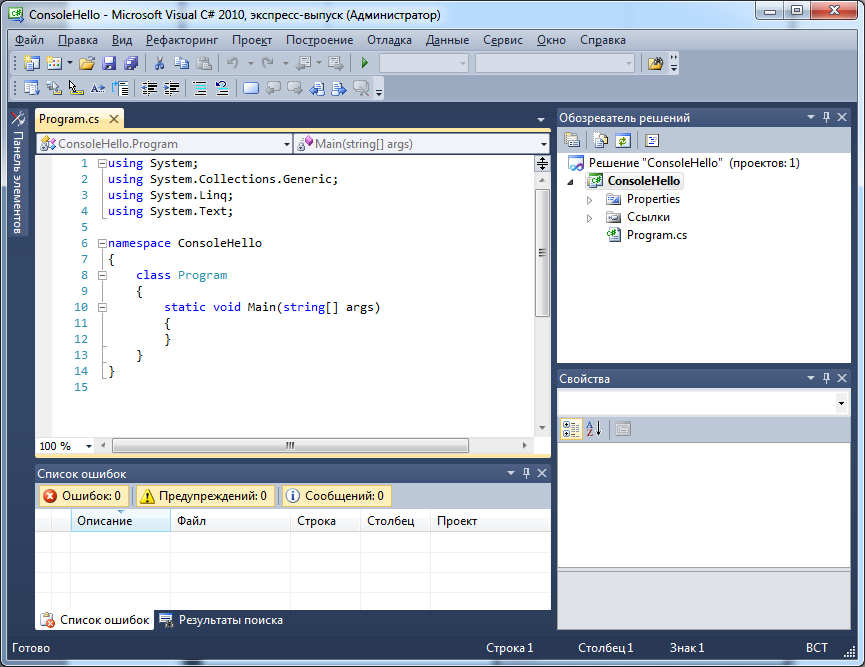The height and width of the screenshot is (667, 865).
Task: Toggle the Warnings: 0 filter
Action: point(204,496)
